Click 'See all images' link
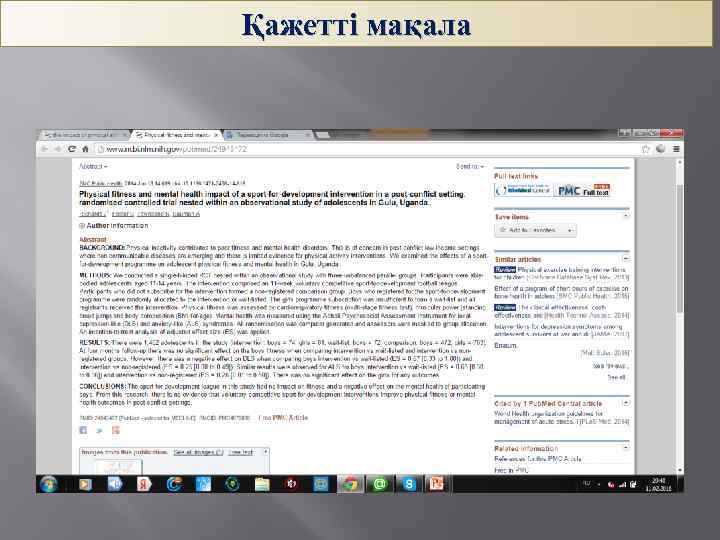 (x=198, y=452)
